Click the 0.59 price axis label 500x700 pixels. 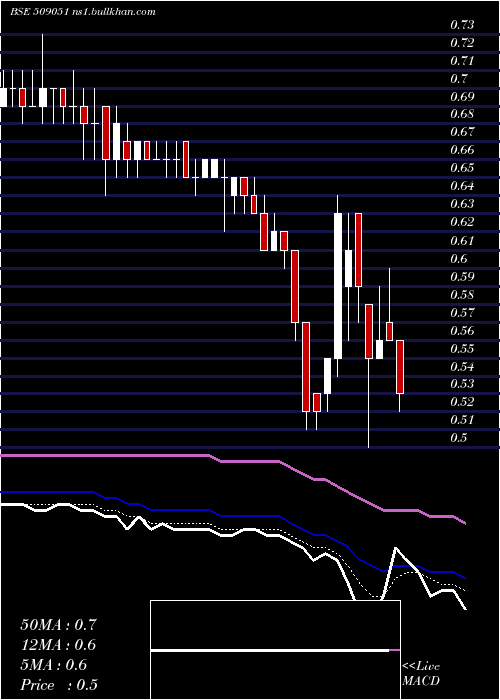click(x=462, y=276)
